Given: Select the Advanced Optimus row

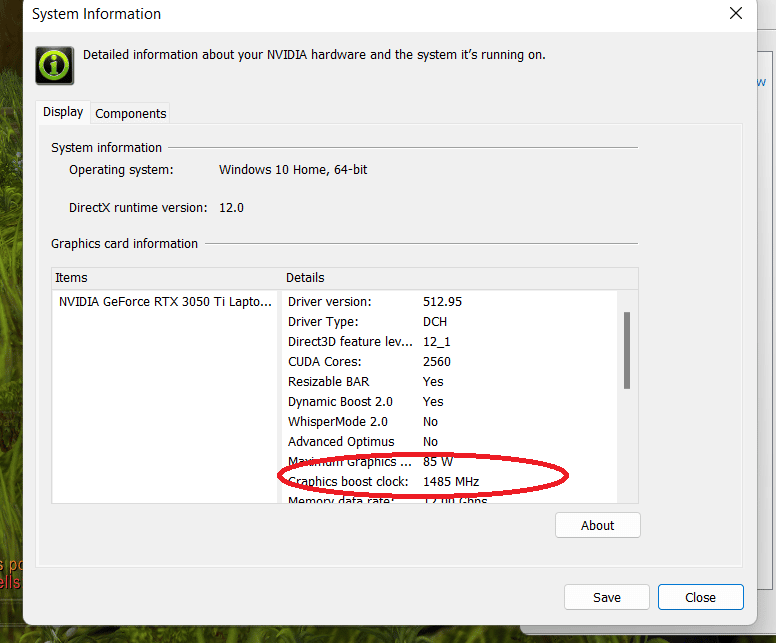Looking at the screenshot, I should point(450,442).
